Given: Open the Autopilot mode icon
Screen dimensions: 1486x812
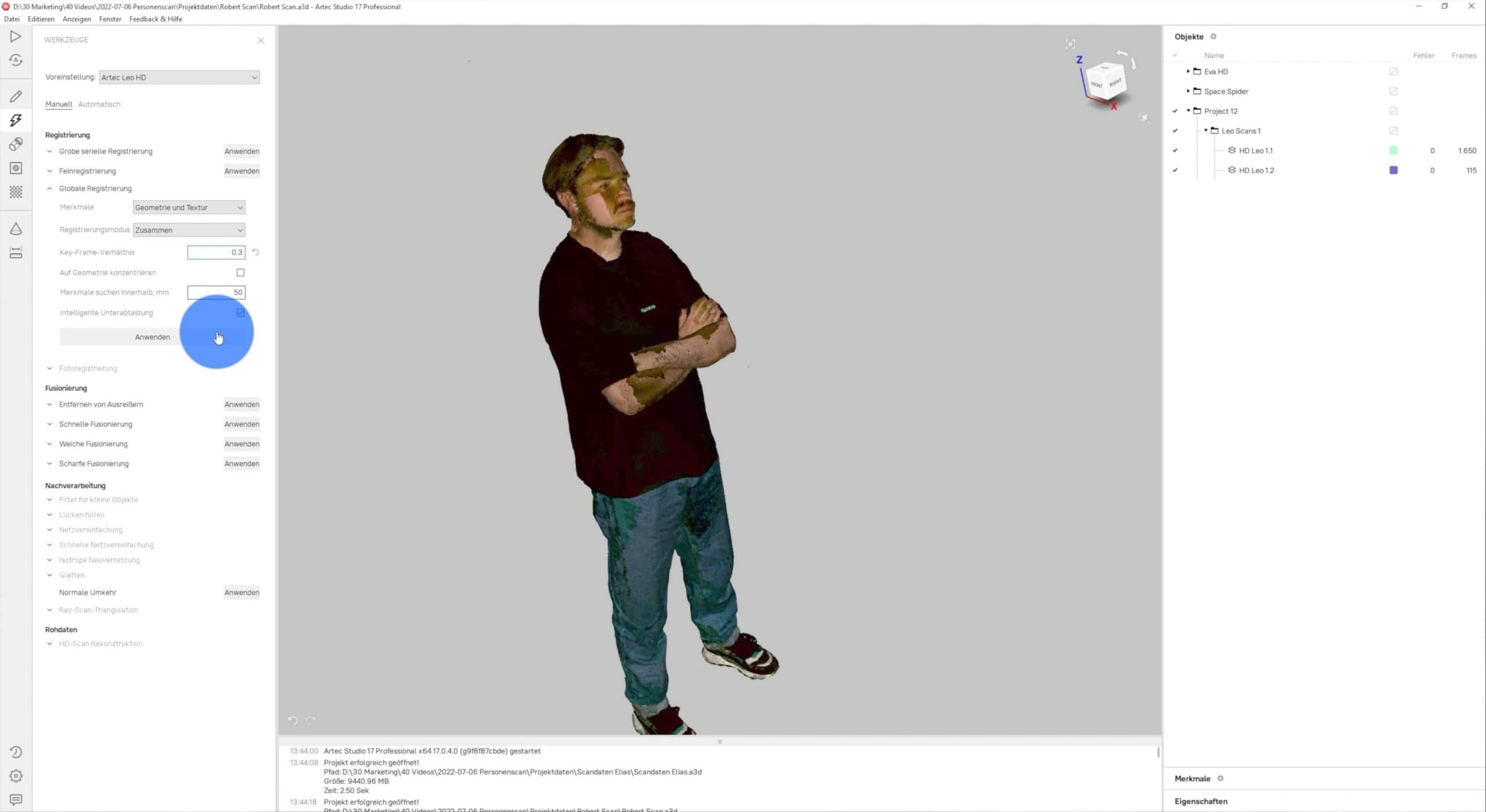Looking at the screenshot, I should point(16,60).
